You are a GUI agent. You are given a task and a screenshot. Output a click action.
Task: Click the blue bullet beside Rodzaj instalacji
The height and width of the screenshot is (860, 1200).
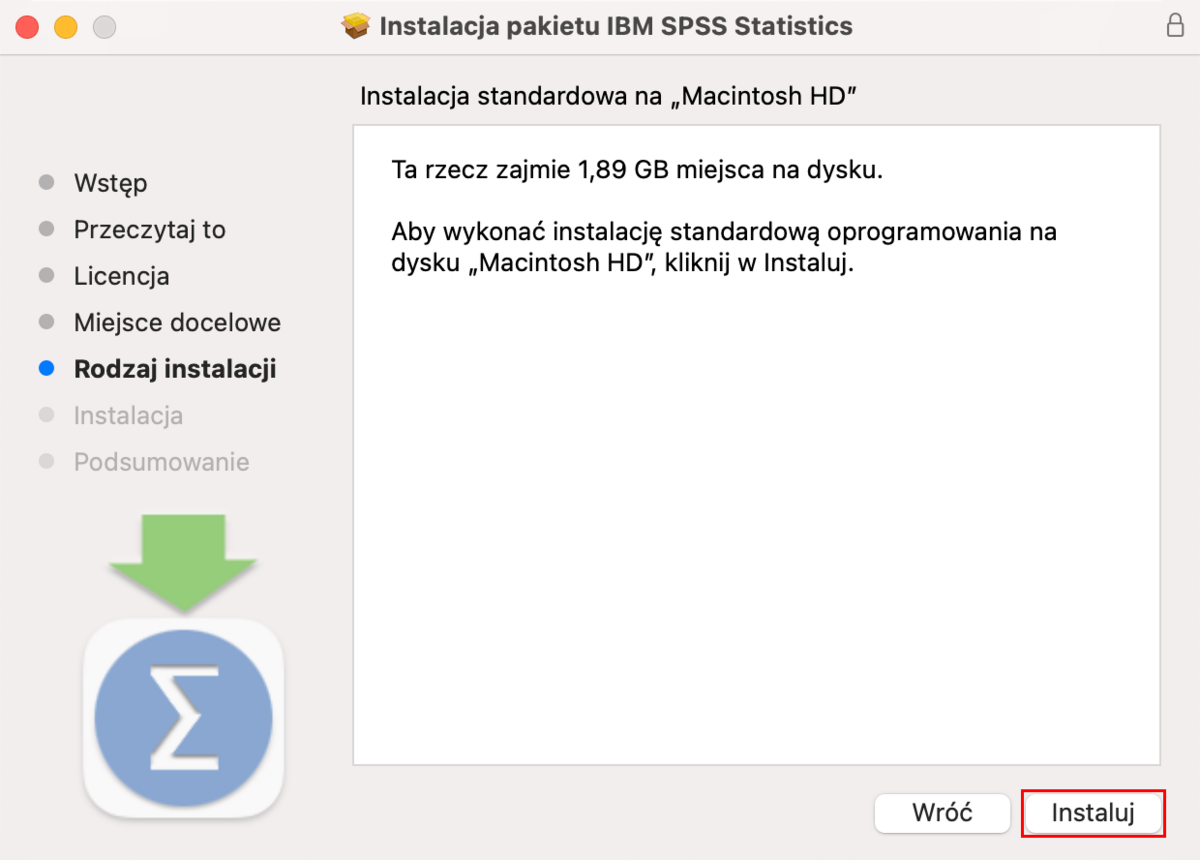(x=46, y=369)
